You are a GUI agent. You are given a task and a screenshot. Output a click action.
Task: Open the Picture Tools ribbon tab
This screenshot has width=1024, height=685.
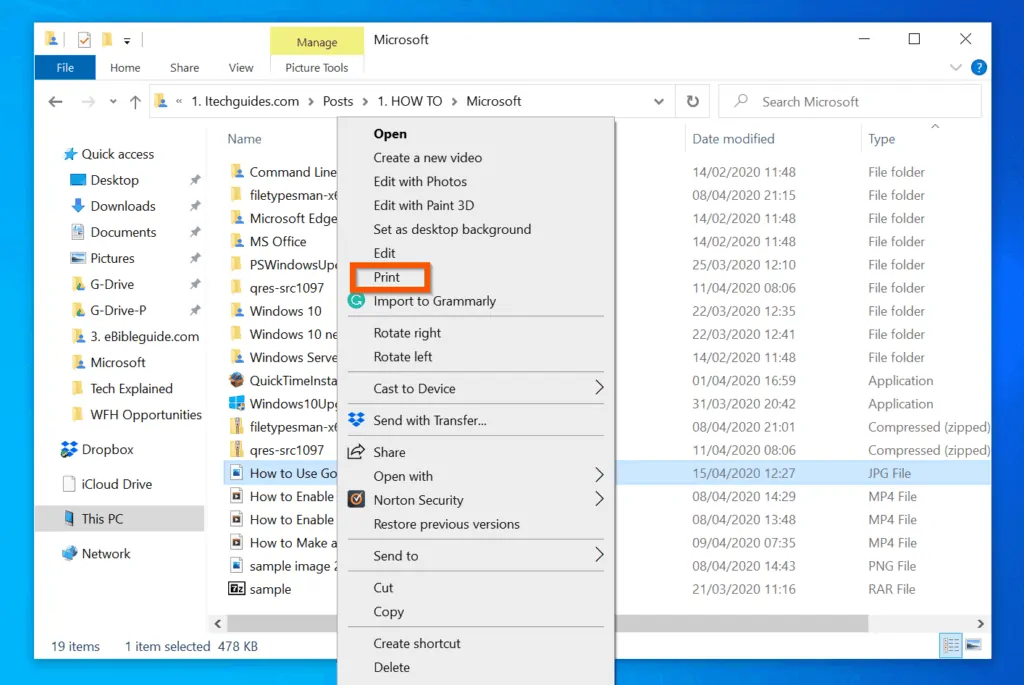[x=316, y=67]
